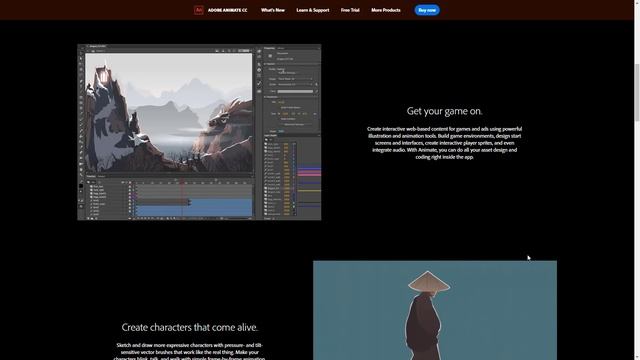Click the Adobe Animate 'An' logo icon
Screen dimensions: 640x360
click(x=198, y=10)
